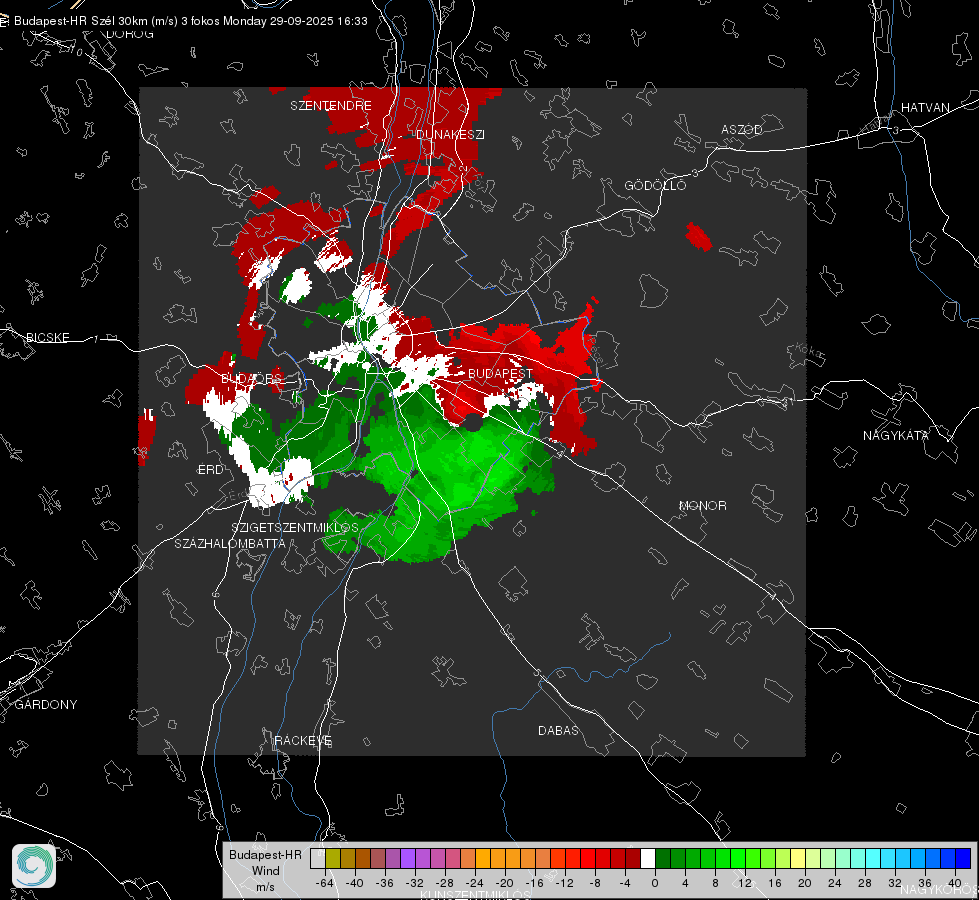Screen dimensions: 979x900
Task: Click the HATVAN map label
Action: pyautogui.click(x=925, y=107)
